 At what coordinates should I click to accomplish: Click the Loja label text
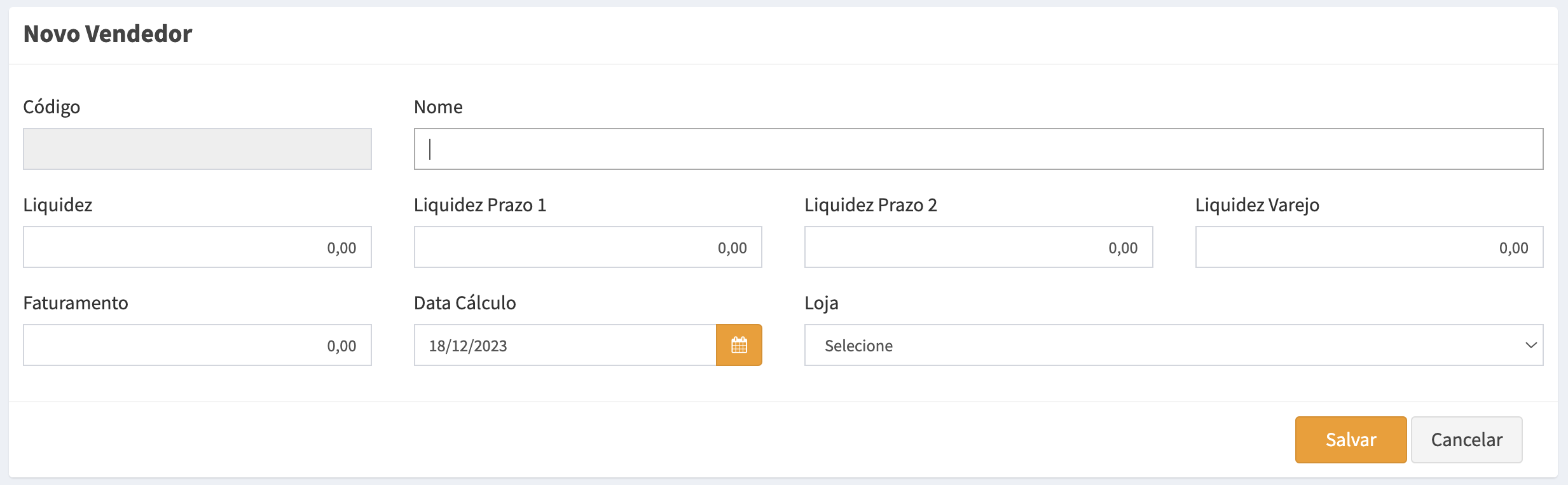[821, 303]
